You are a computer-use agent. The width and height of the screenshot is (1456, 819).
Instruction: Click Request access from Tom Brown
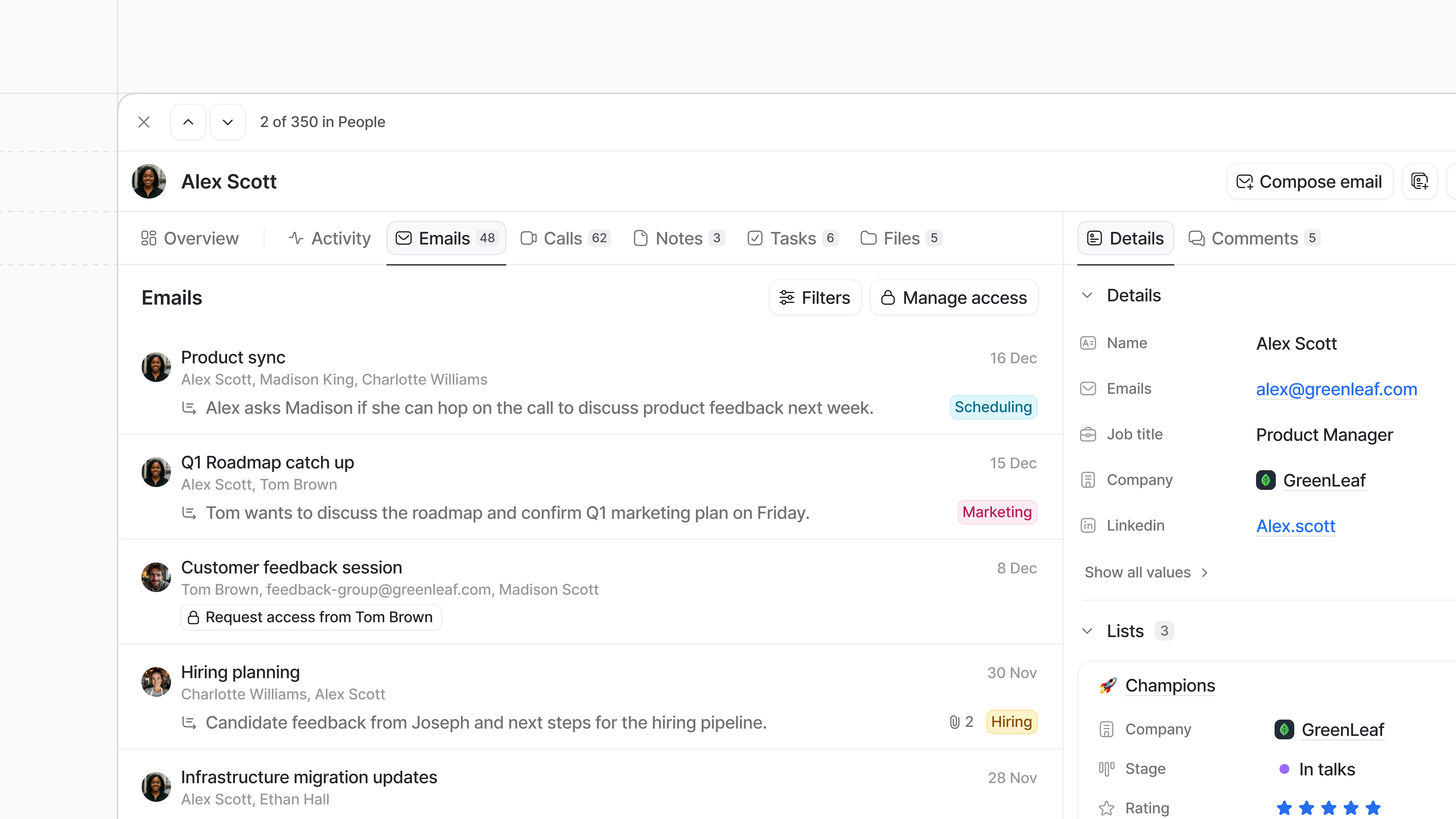(311, 617)
